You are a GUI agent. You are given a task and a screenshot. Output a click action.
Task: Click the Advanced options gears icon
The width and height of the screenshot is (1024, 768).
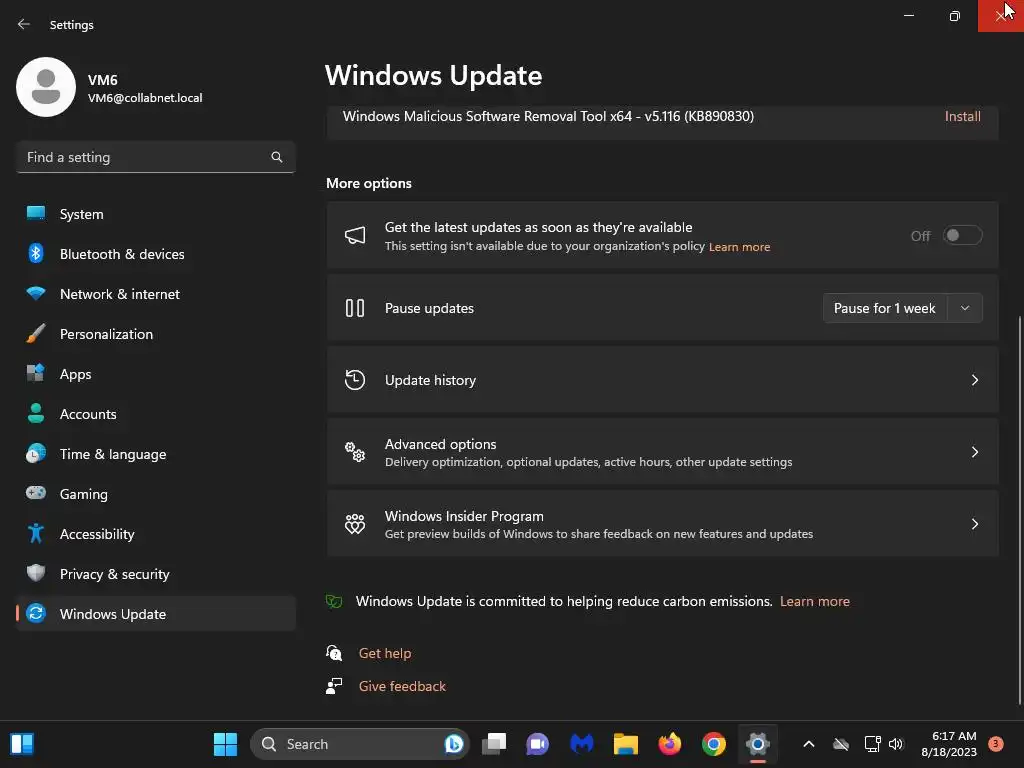pyautogui.click(x=355, y=452)
